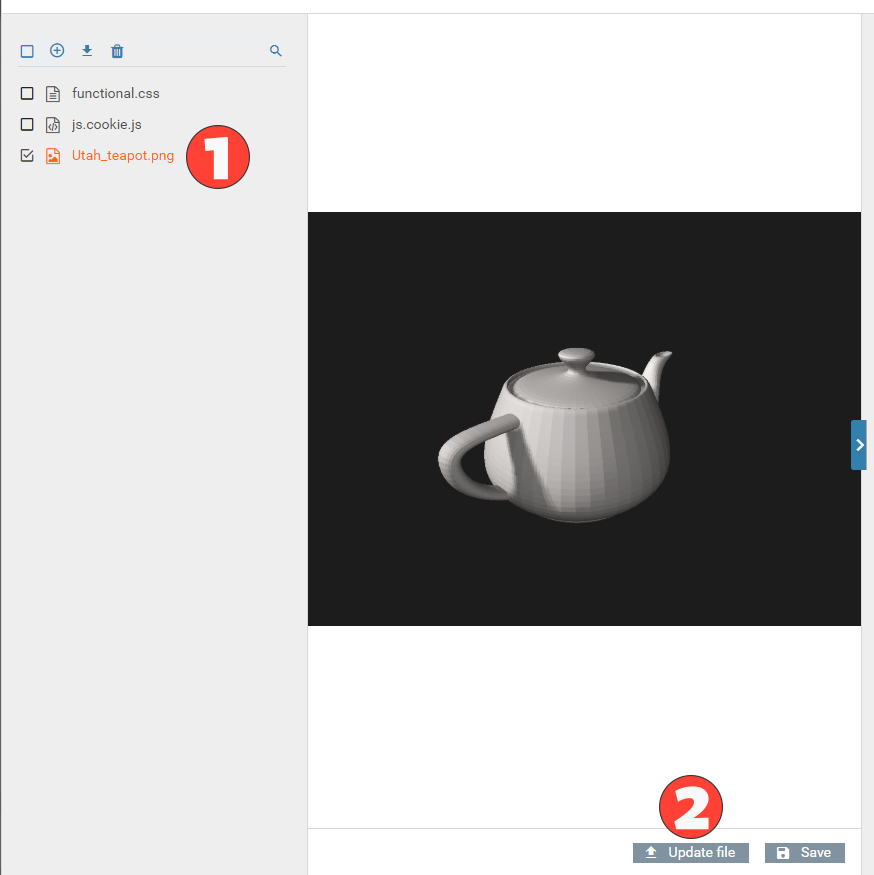Screen dimensions: 874x875
Task: Click the Update file button
Action: pos(690,853)
